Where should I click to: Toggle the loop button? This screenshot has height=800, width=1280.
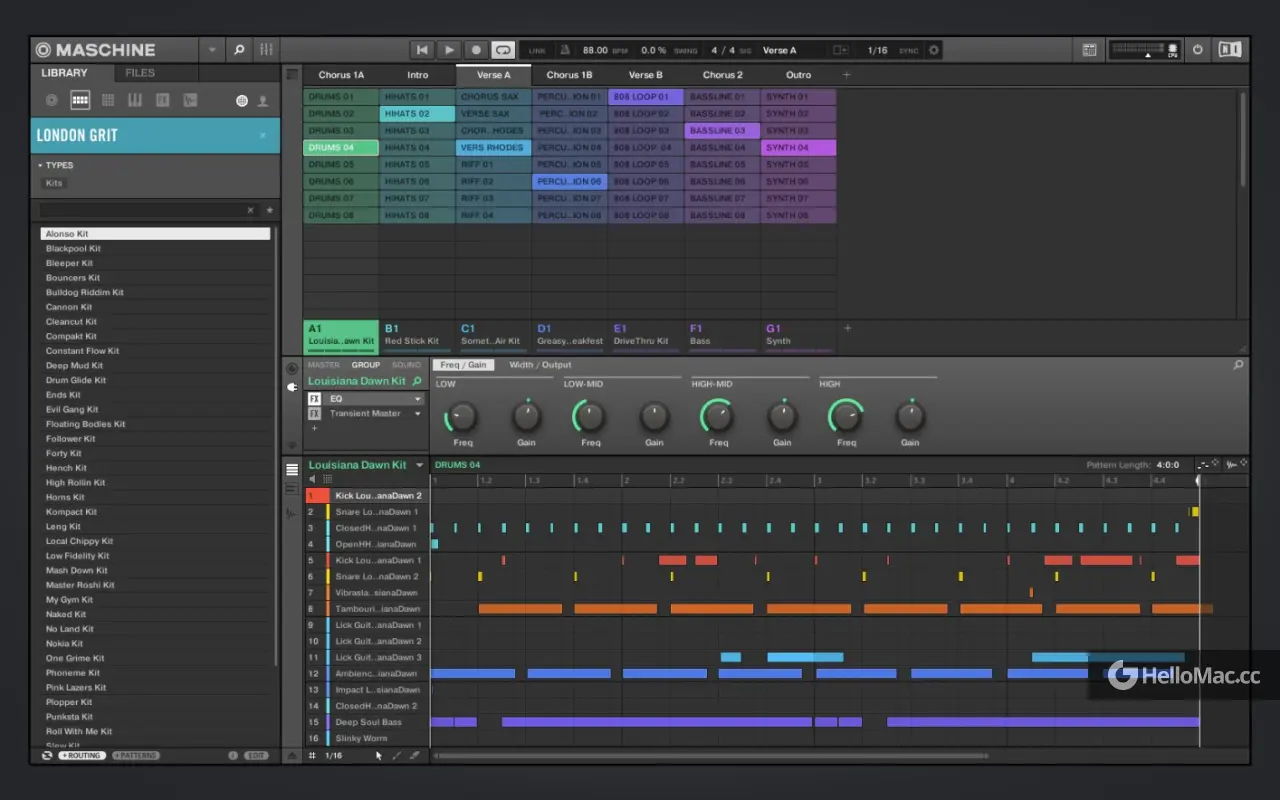coord(503,50)
